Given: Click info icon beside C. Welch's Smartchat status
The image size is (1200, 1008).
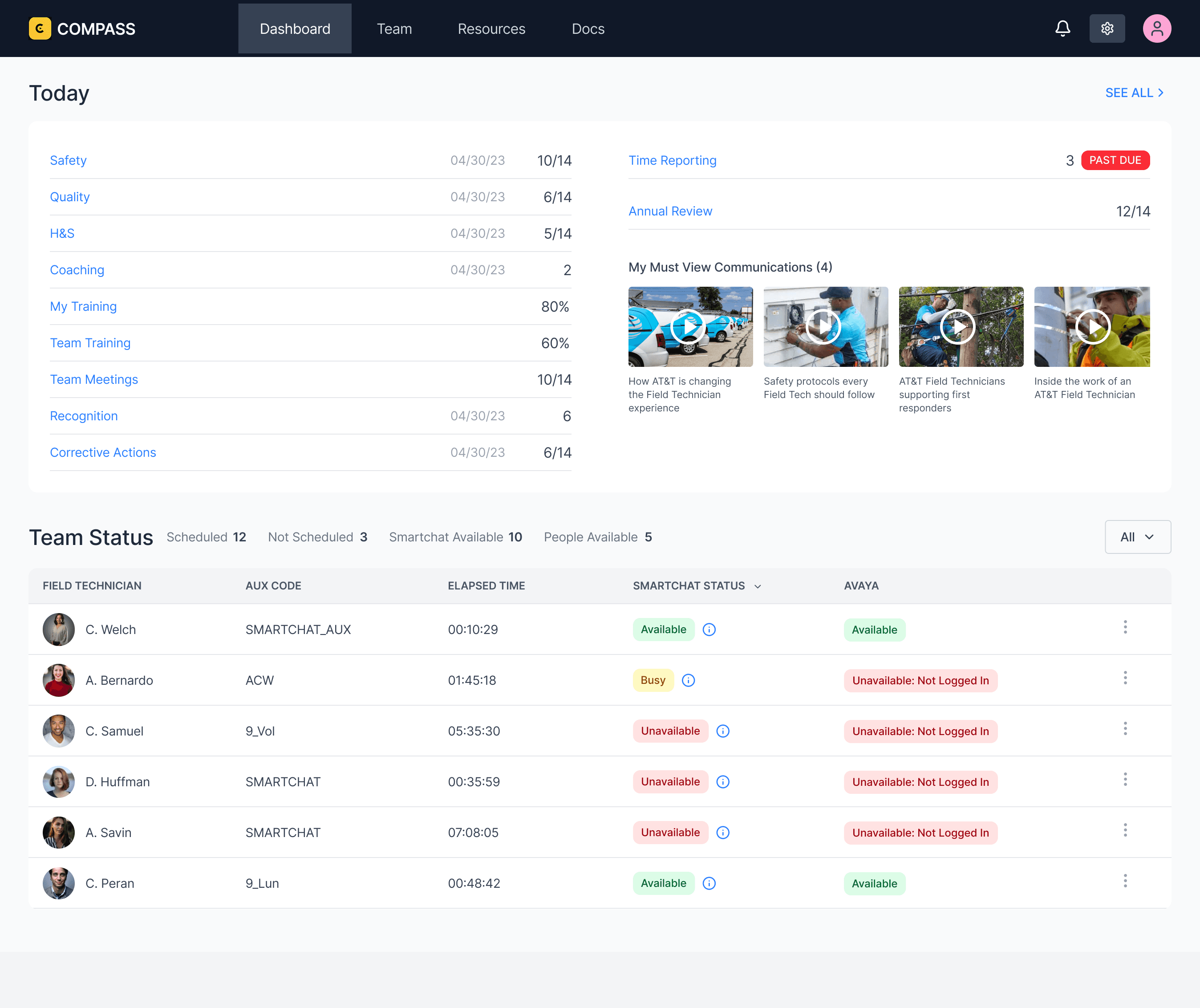Looking at the screenshot, I should (x=709, y=630).
